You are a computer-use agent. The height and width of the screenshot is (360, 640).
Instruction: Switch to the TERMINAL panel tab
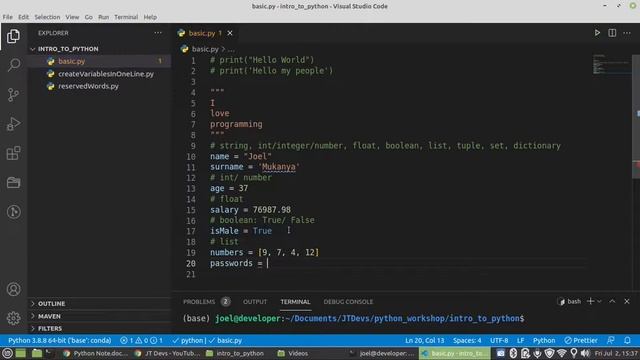pos(295,302)
